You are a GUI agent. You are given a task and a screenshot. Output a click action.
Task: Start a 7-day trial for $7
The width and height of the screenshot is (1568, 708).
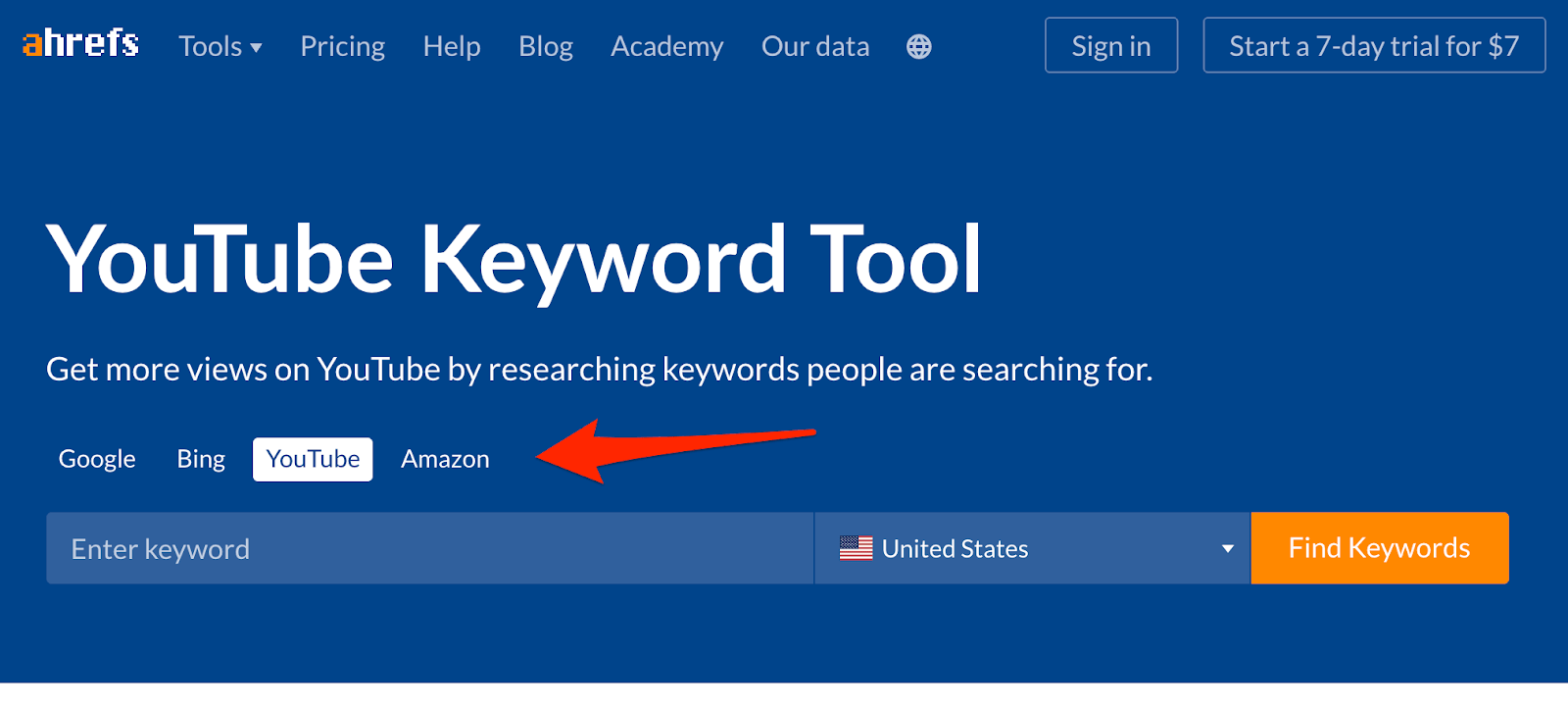click(x=1374, y=45)
